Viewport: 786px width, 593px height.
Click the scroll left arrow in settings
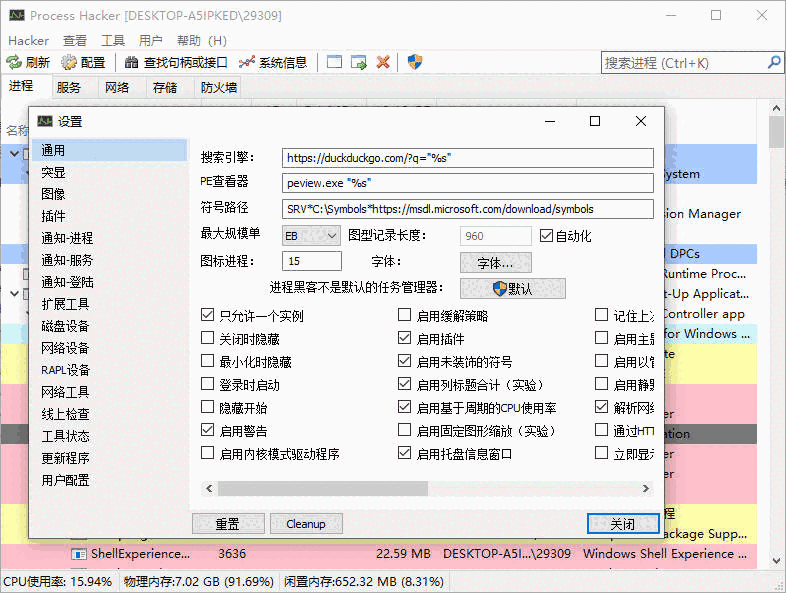click(x=210, y=488)
